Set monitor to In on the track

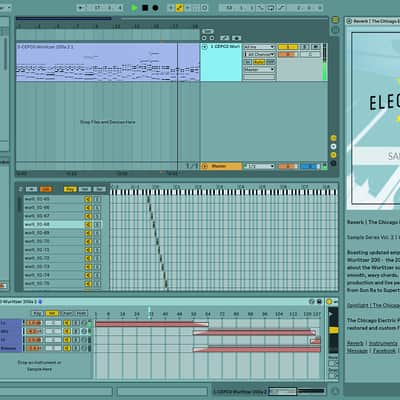coord(248,62)
